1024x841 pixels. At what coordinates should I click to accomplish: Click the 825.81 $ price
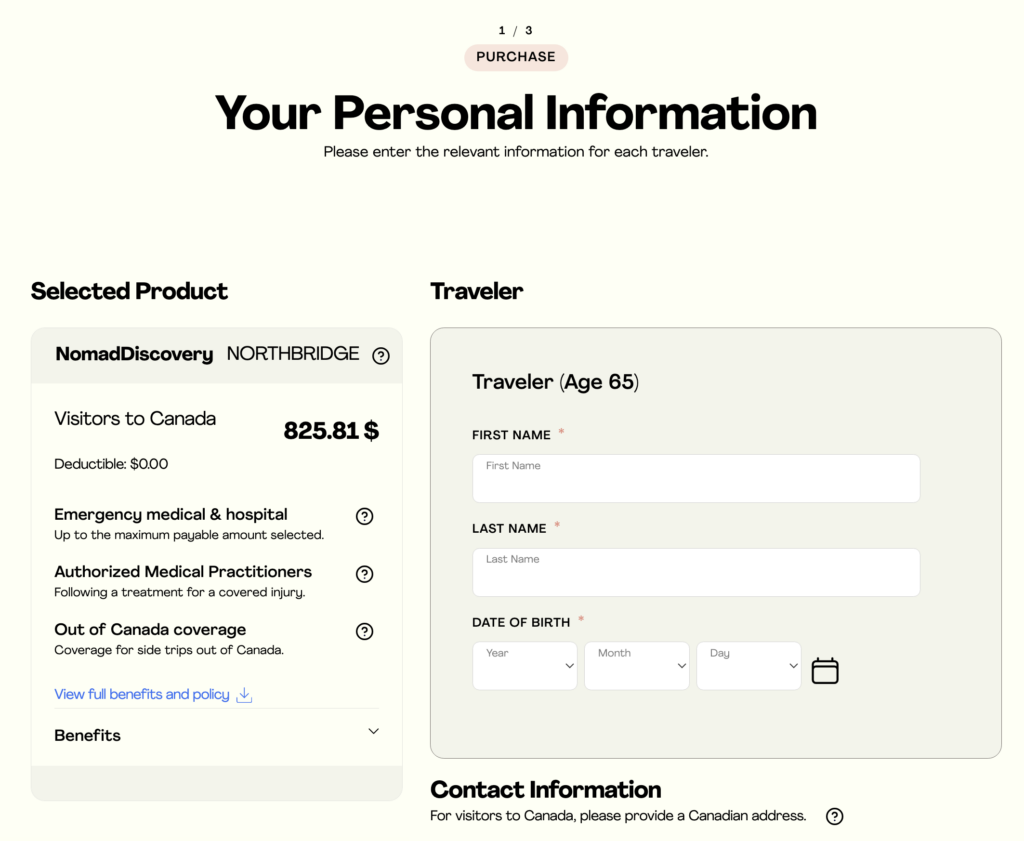pyautogui.click(x=331, y=431)
